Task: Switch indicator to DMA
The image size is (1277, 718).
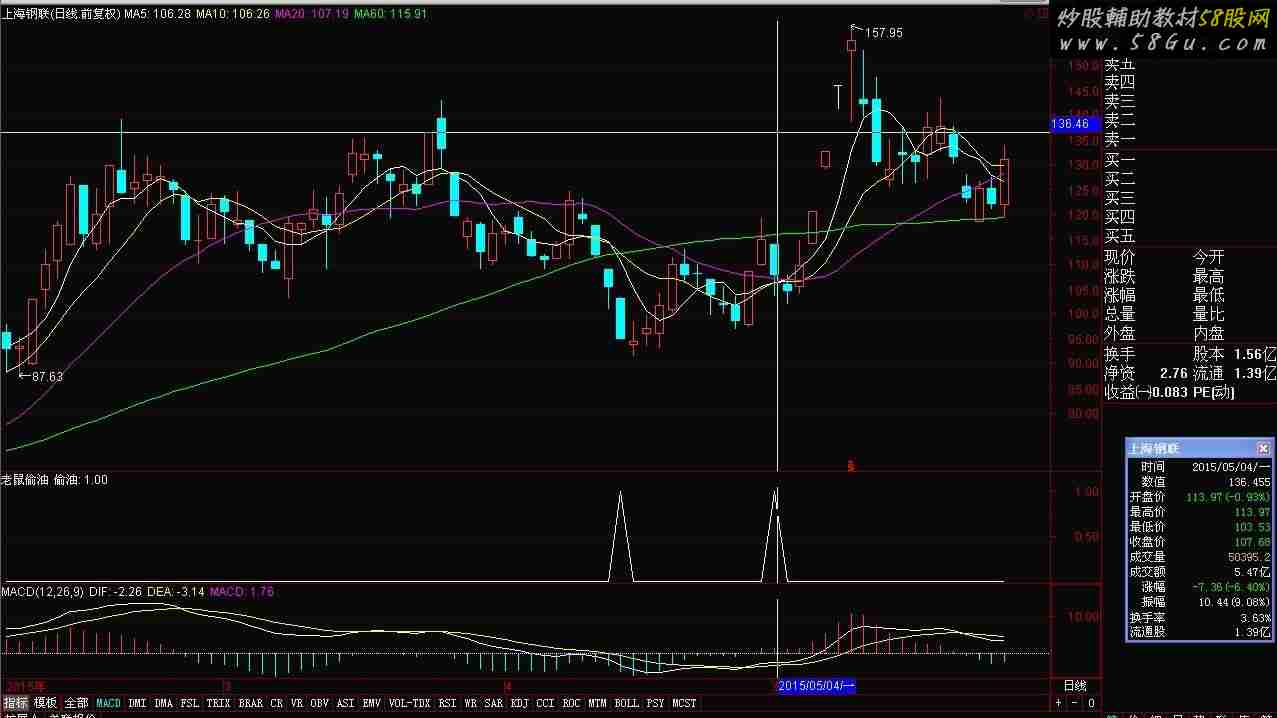Action: point(164,703)
